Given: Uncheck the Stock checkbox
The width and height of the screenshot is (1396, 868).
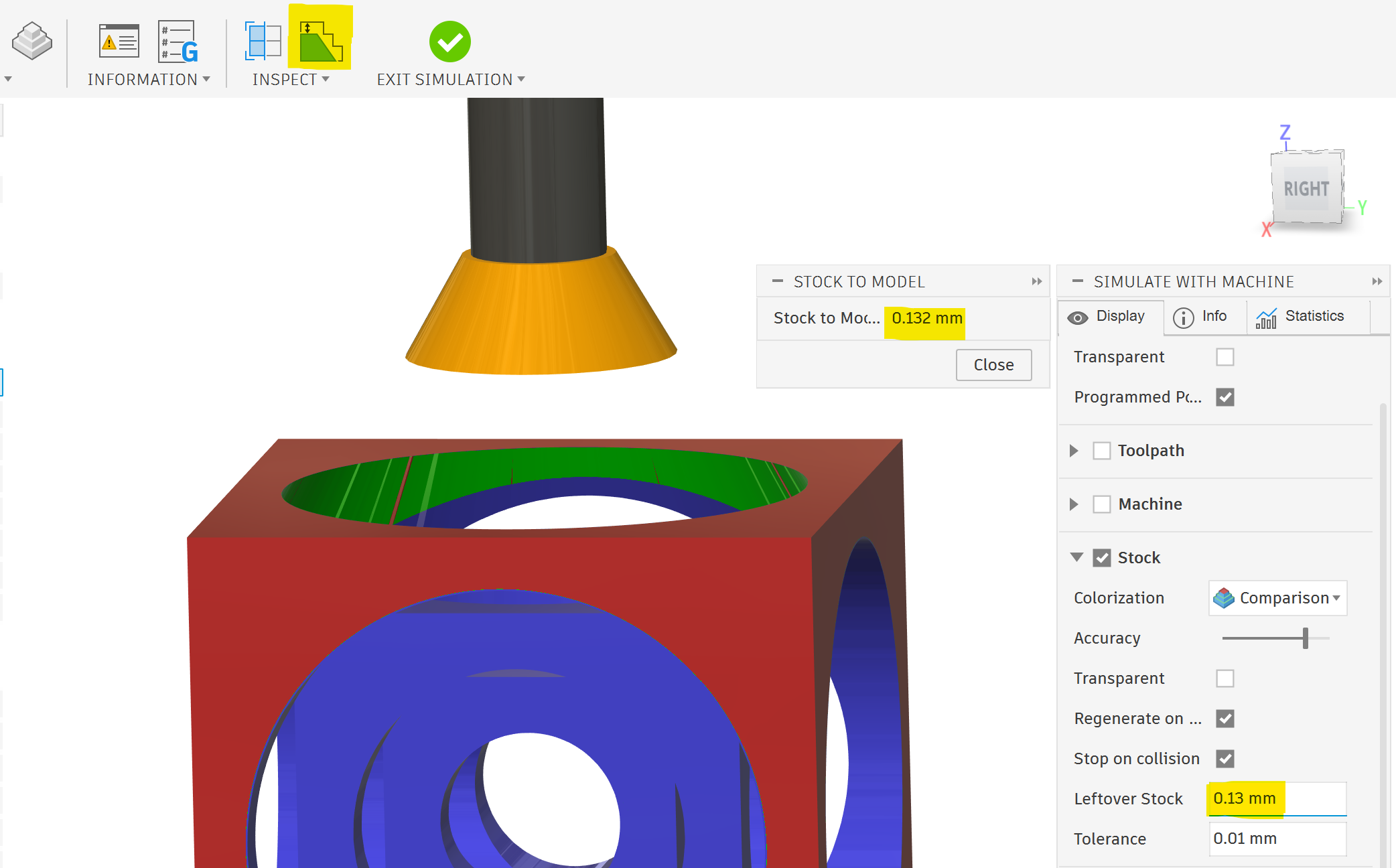Looking at the screenshot, I should [1102, 558].
